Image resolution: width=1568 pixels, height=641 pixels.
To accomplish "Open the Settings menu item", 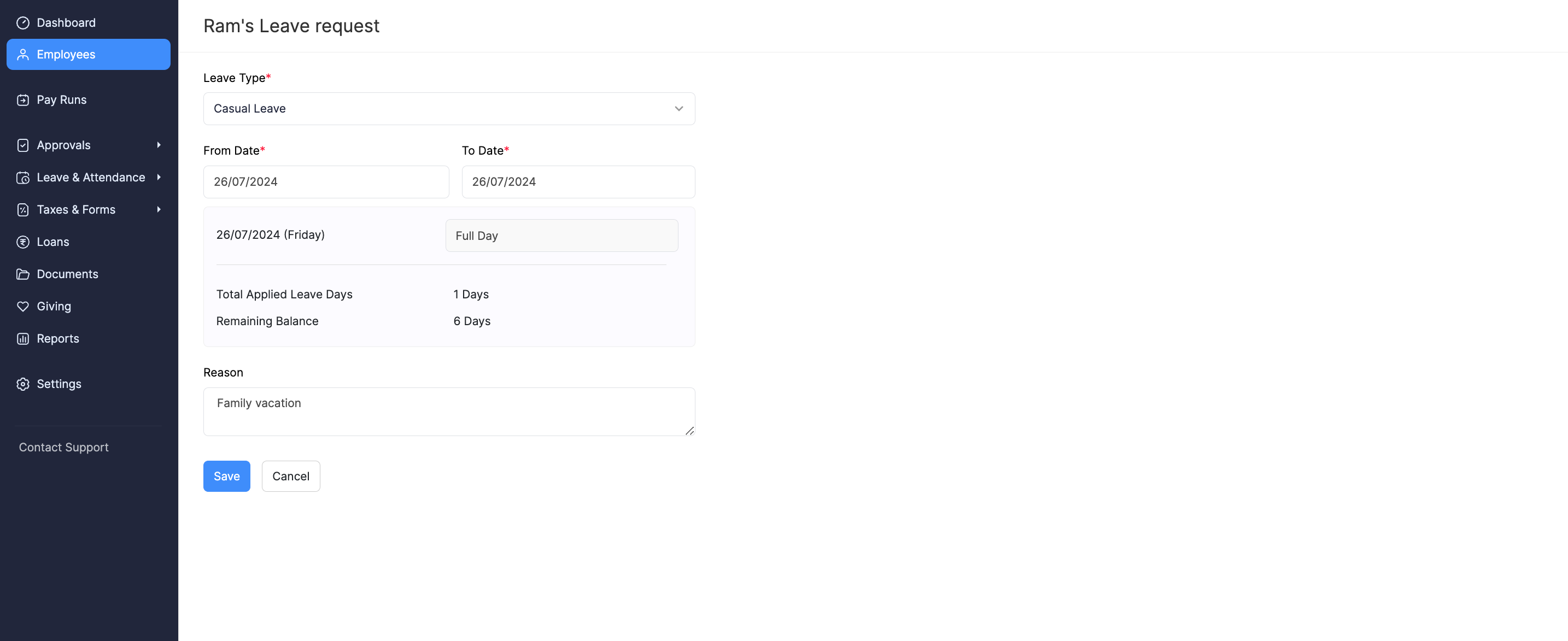I will pos(59,384).
